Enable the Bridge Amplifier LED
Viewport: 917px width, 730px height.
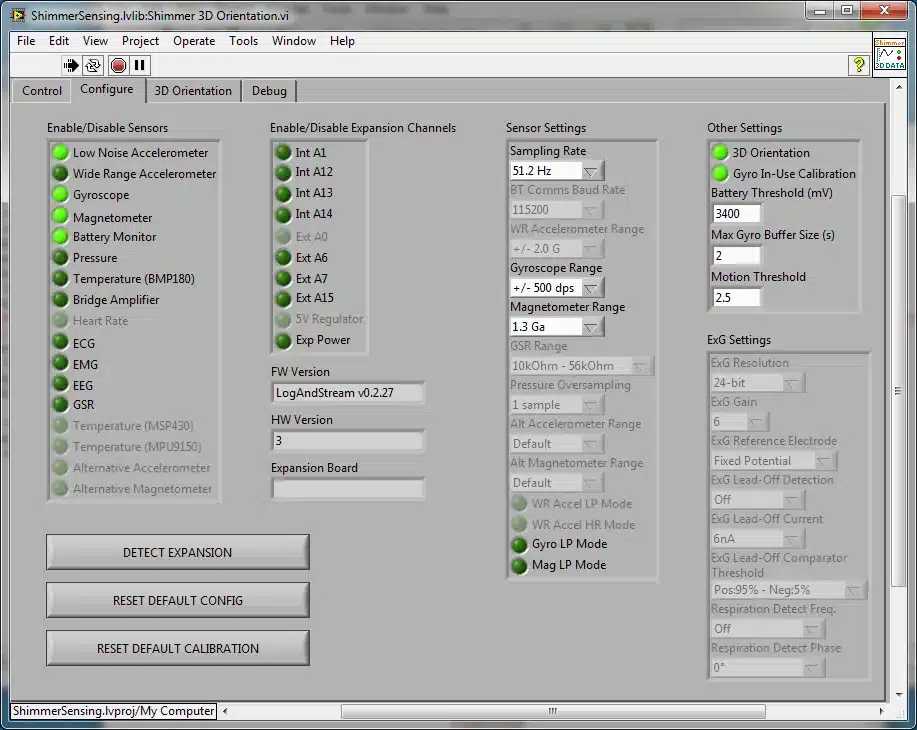click(x=60, y=300)
